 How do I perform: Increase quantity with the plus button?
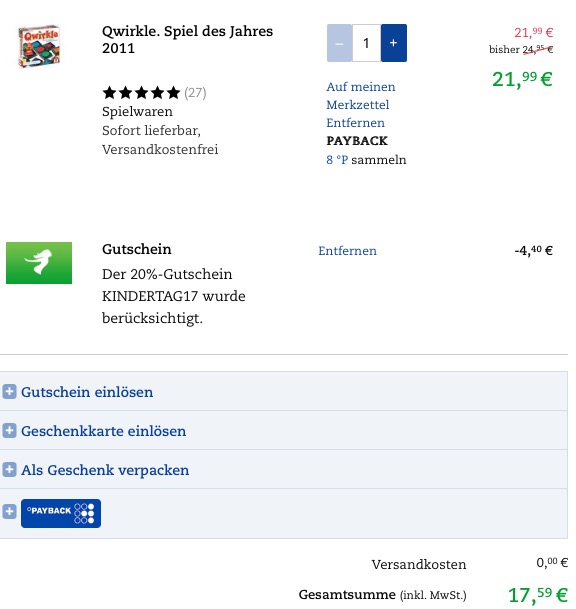pyautogui.click(x=393, y=43)
